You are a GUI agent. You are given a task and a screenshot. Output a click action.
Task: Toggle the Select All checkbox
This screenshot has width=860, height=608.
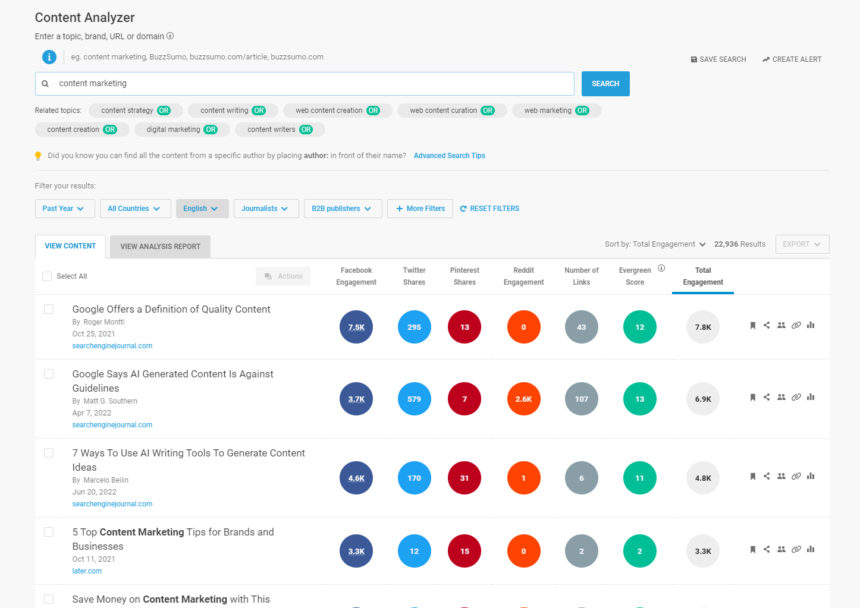pyautogui.click(x=46, y=276)
